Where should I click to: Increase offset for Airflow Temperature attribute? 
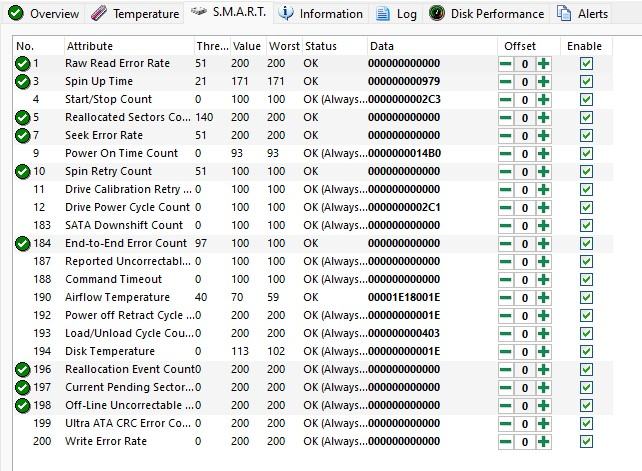543,298
